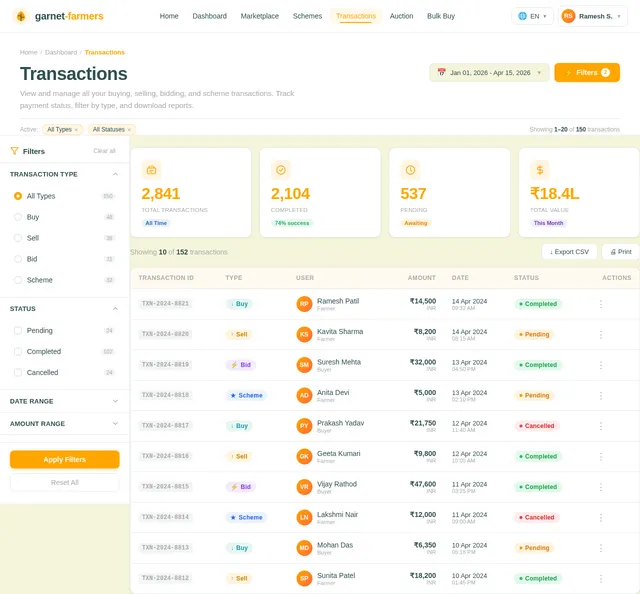
Task: Remove the All Types active filter chip
Action: (x=76, y=130)
